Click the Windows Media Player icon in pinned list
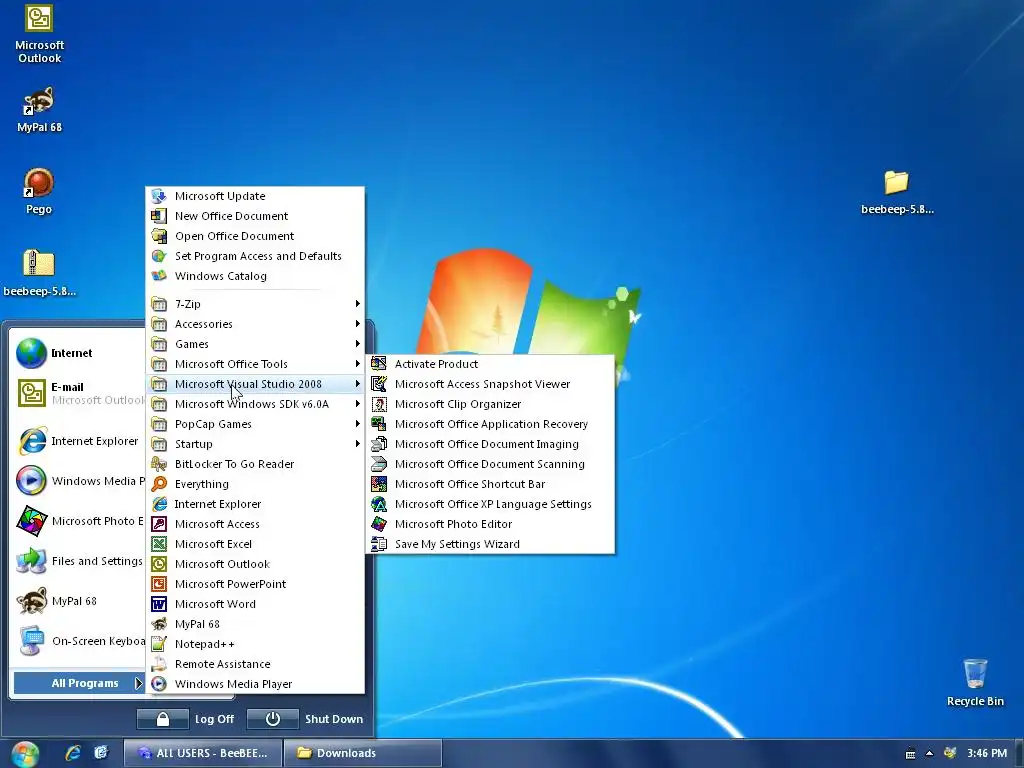Screen dimensions: 1024x768 (x=31, y=481)
